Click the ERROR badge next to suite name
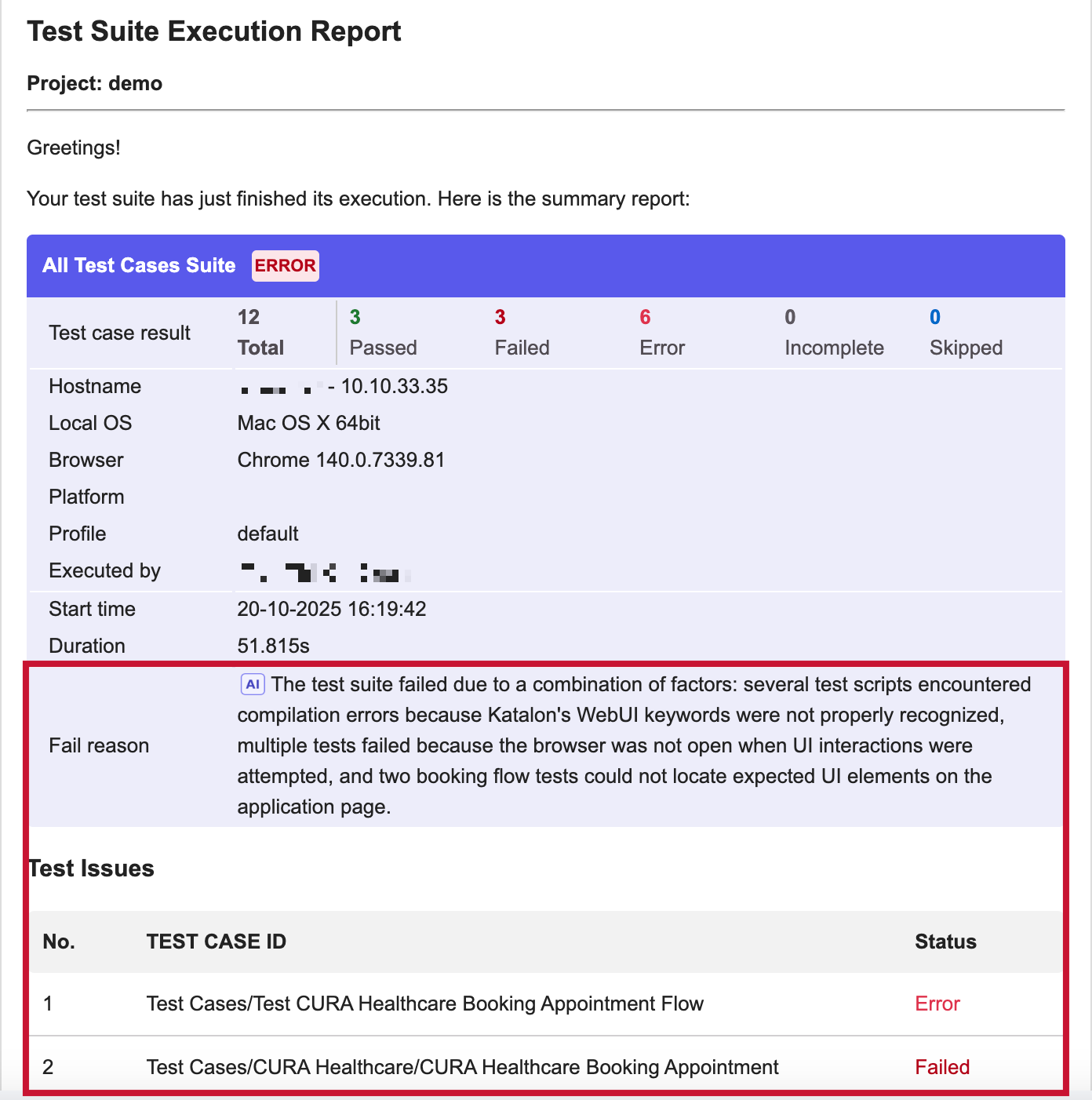 285,266
